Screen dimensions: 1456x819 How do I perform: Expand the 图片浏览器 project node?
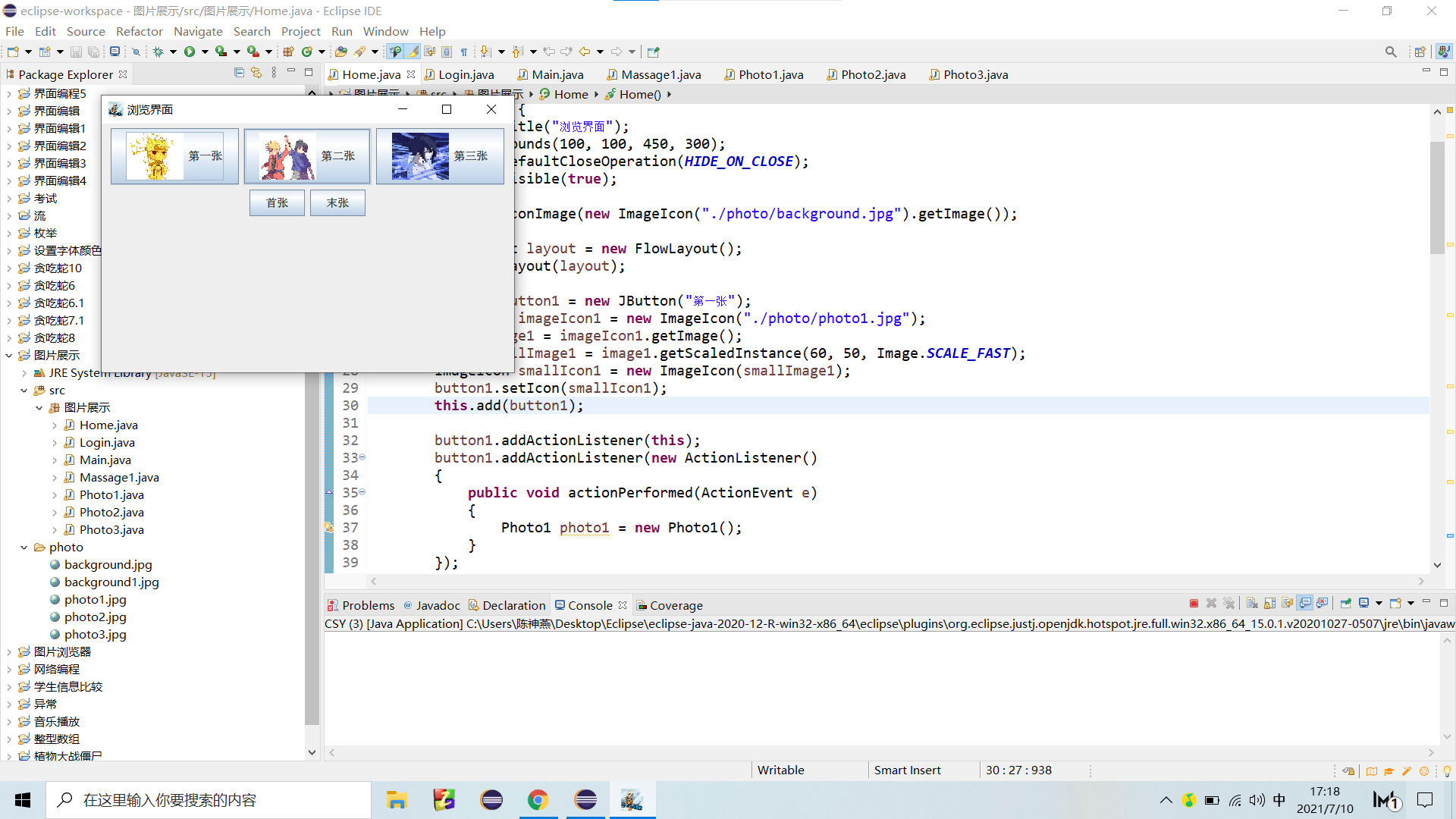pyautogui.click(x=9, y=652)
